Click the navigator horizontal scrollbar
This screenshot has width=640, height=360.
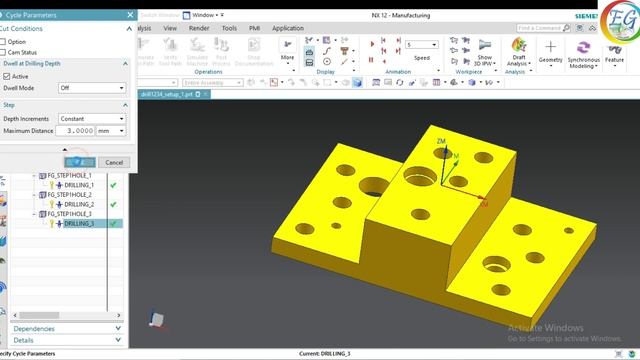40,315
